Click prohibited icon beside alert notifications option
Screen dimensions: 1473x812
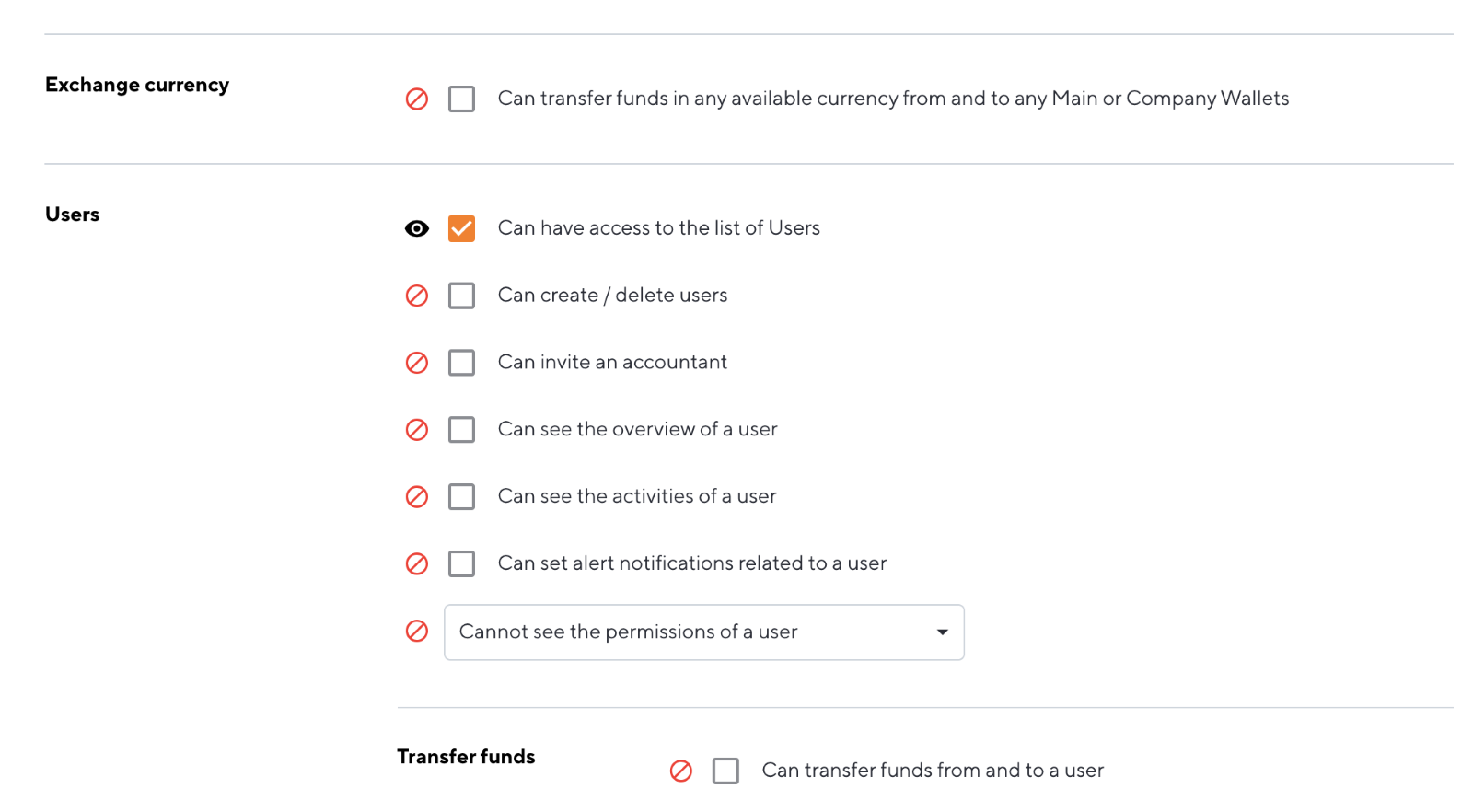(x=417, y=563)
